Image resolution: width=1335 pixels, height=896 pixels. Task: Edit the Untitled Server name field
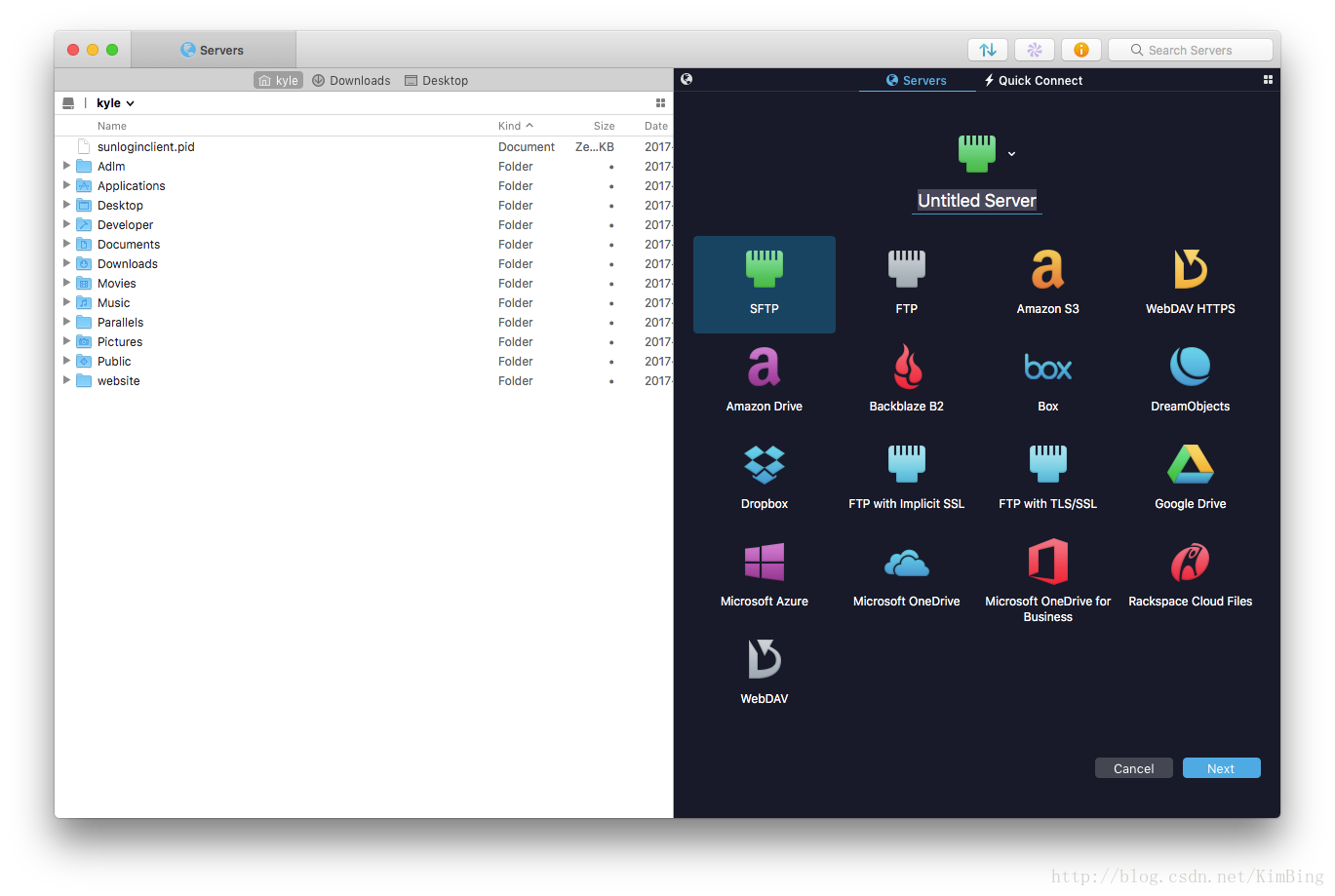[x=977, y=200]
